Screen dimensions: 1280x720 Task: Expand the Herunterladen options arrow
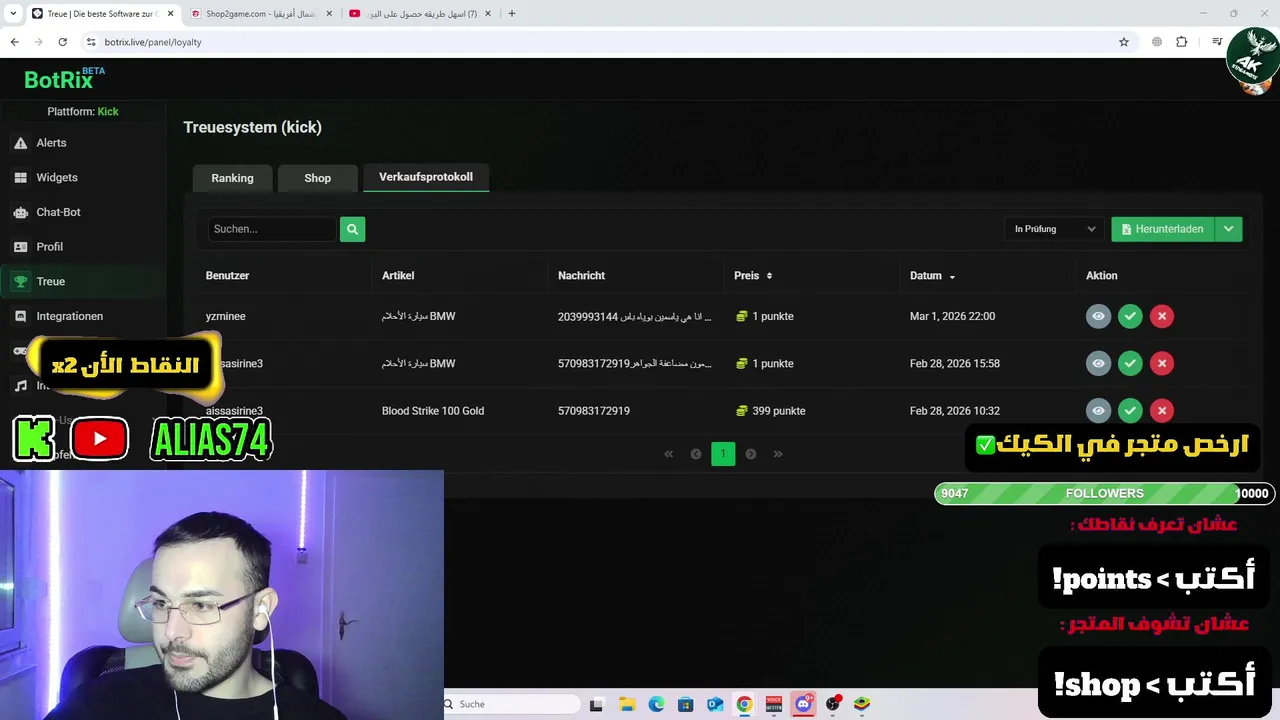coord(1229,229)
